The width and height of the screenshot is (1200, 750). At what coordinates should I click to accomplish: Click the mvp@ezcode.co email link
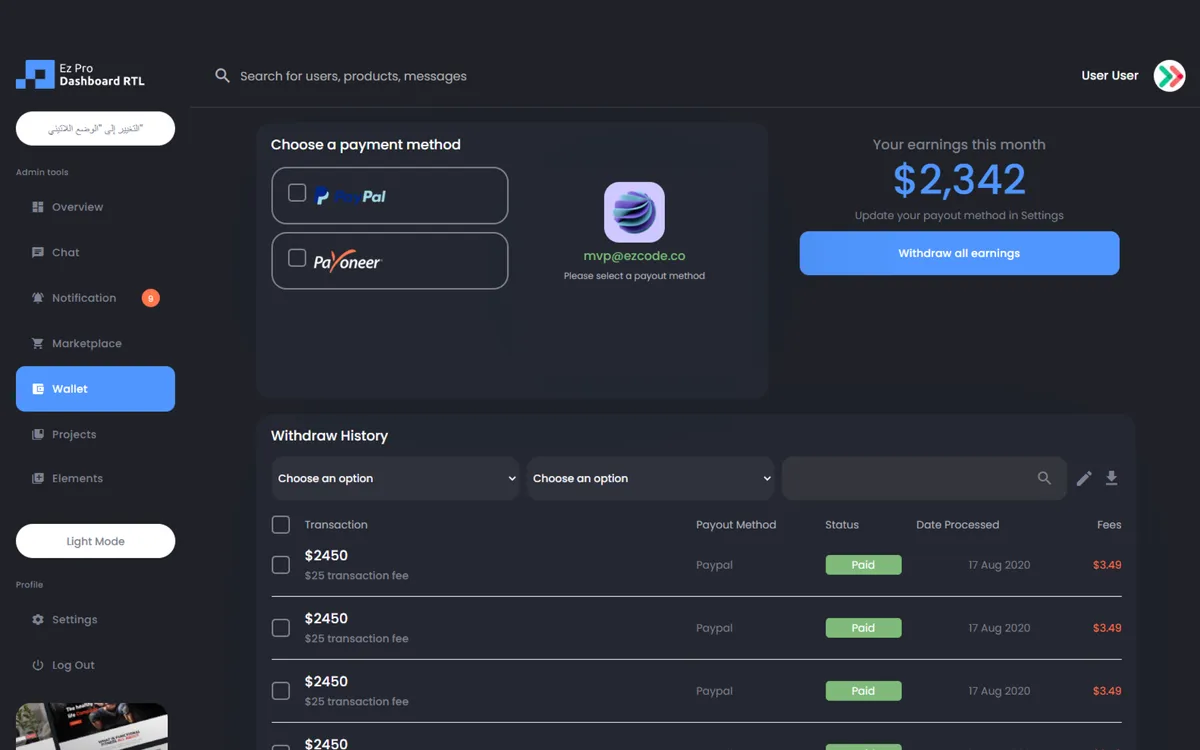click(634, 256)
